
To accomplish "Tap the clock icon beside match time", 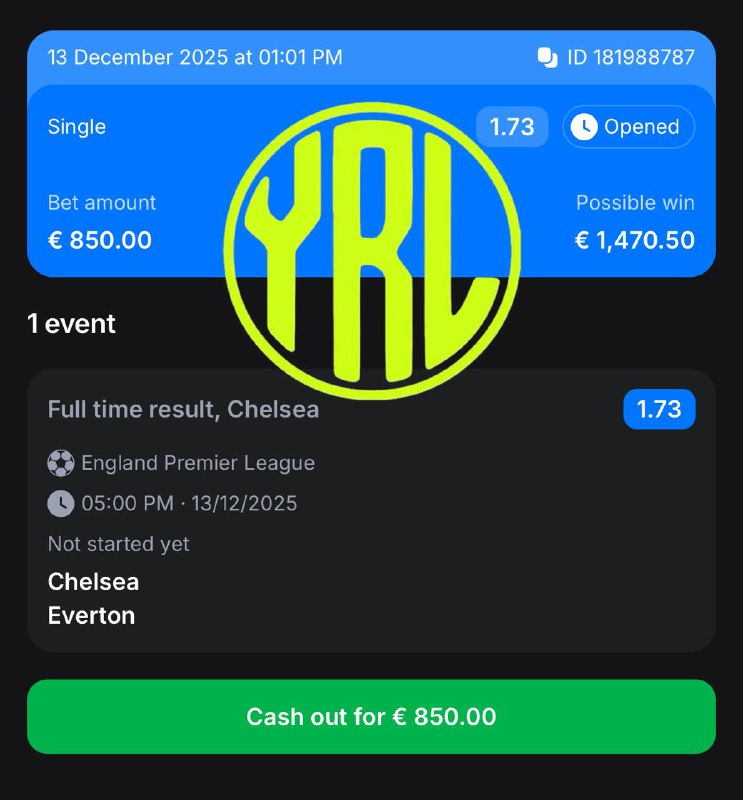I will (x=61, y=504).
